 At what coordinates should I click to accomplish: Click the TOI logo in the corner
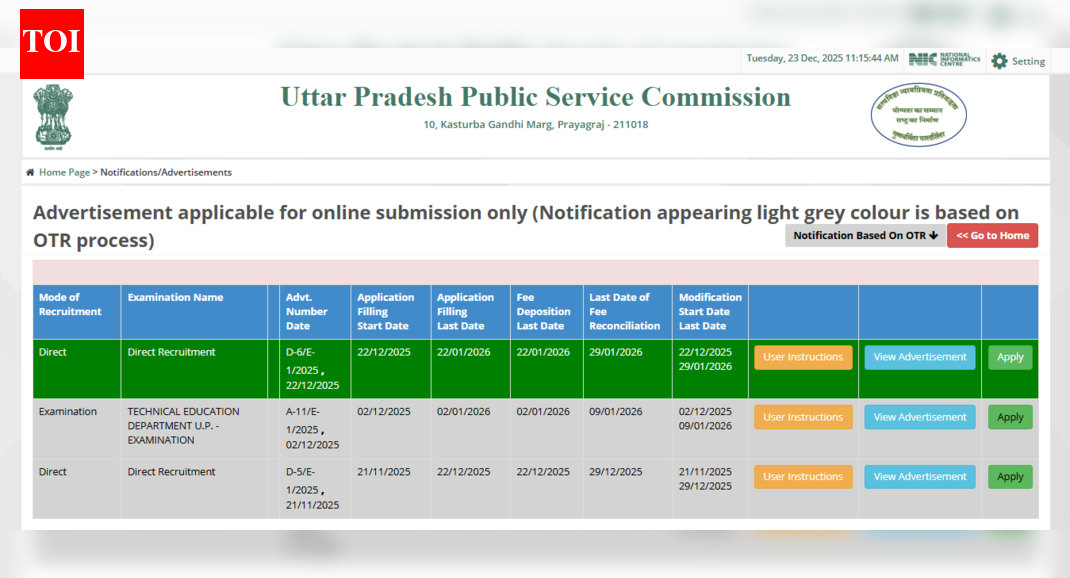click(x=51, y=44)
